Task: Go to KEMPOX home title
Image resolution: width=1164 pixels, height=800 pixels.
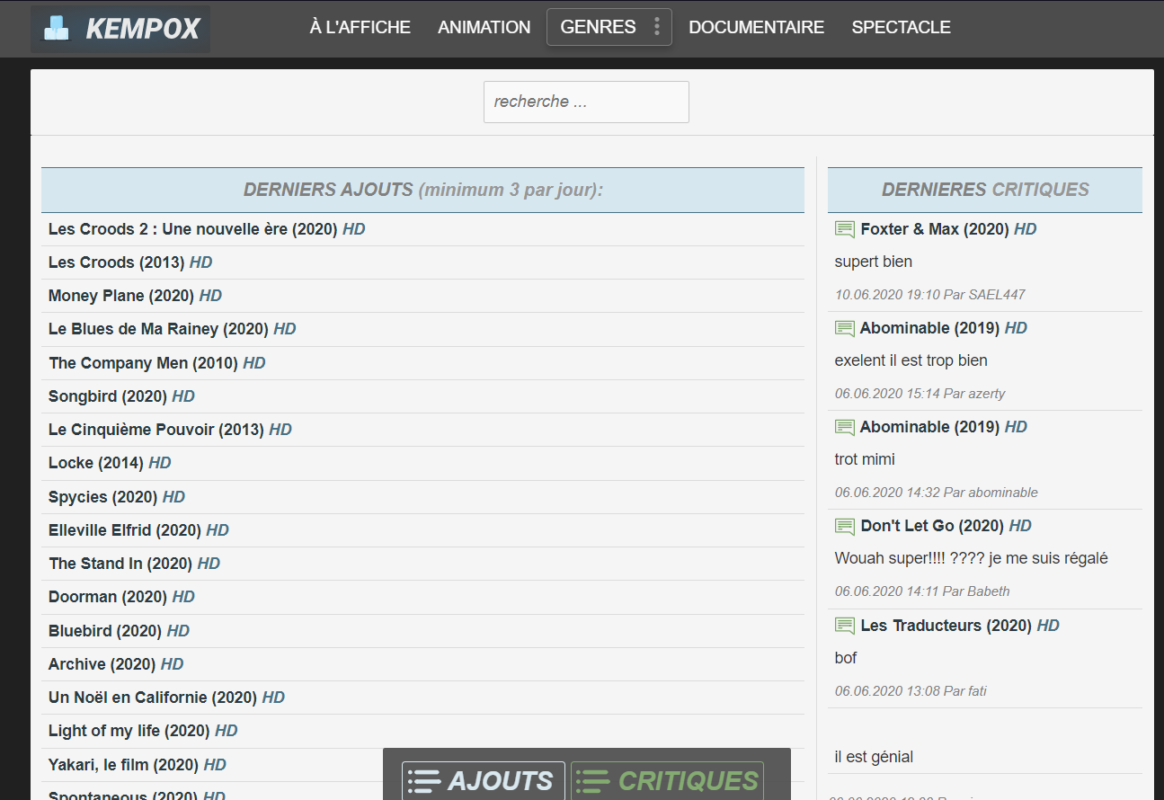Action: coord(143,29)
